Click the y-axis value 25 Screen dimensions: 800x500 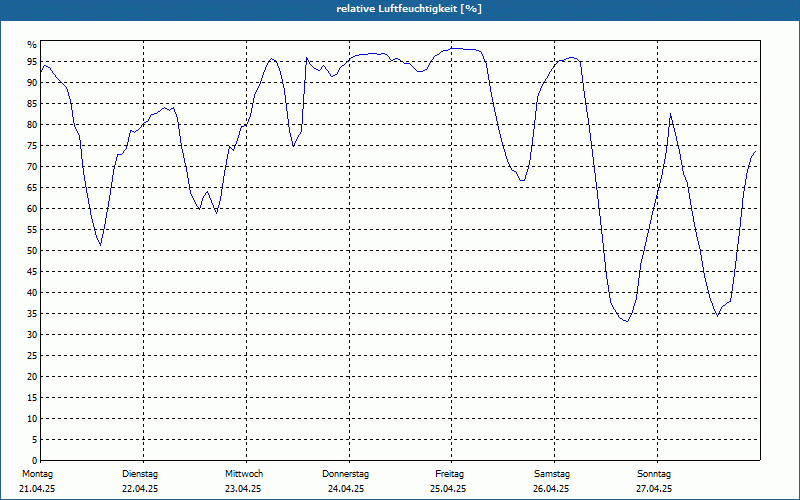(32, 356)
